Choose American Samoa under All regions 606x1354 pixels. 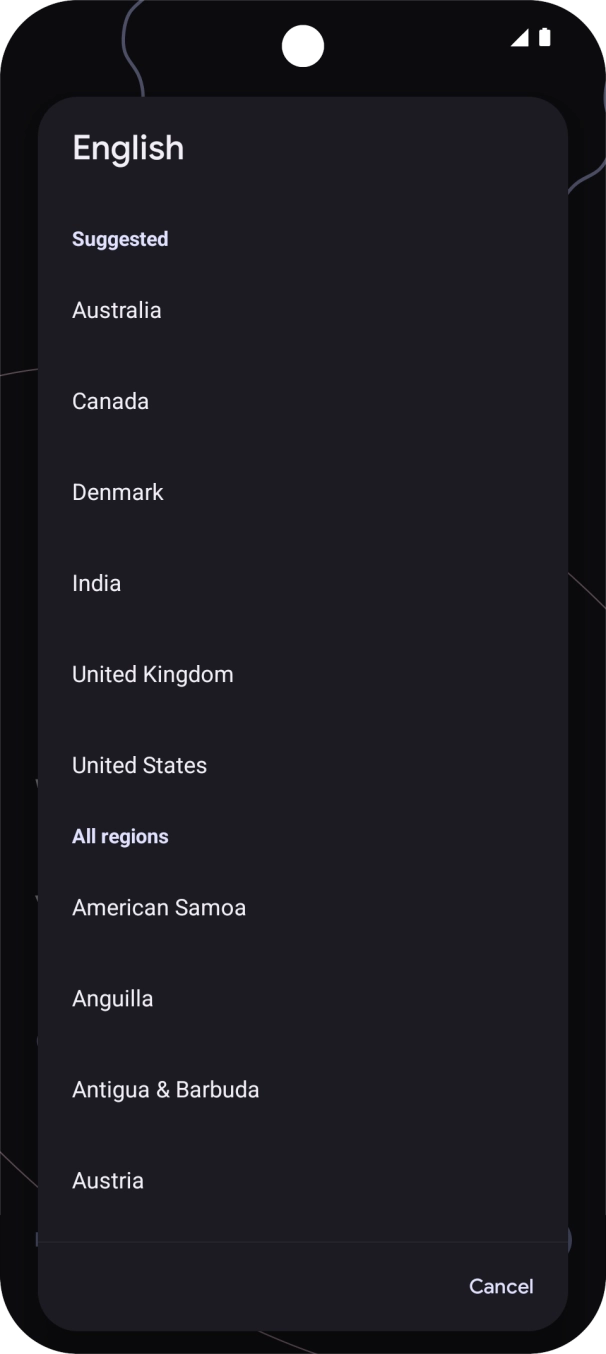coord(159,907)
